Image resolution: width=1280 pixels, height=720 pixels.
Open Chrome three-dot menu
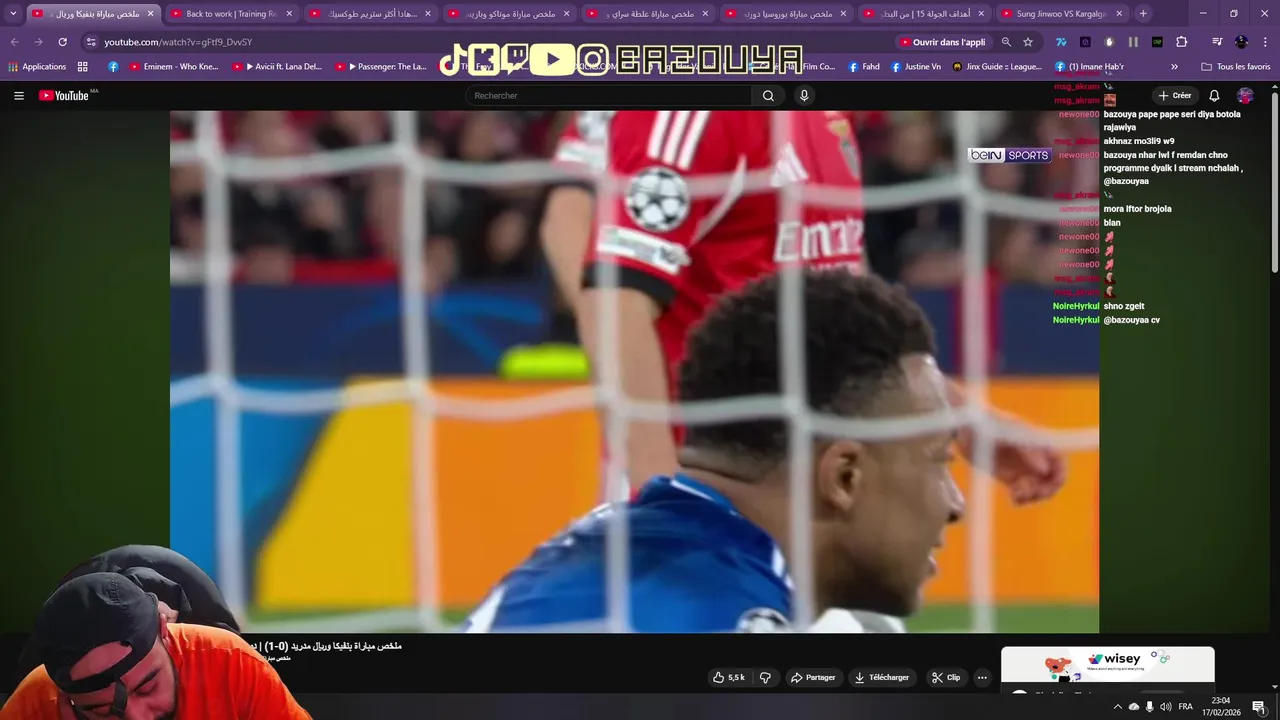pos(1265,42)
